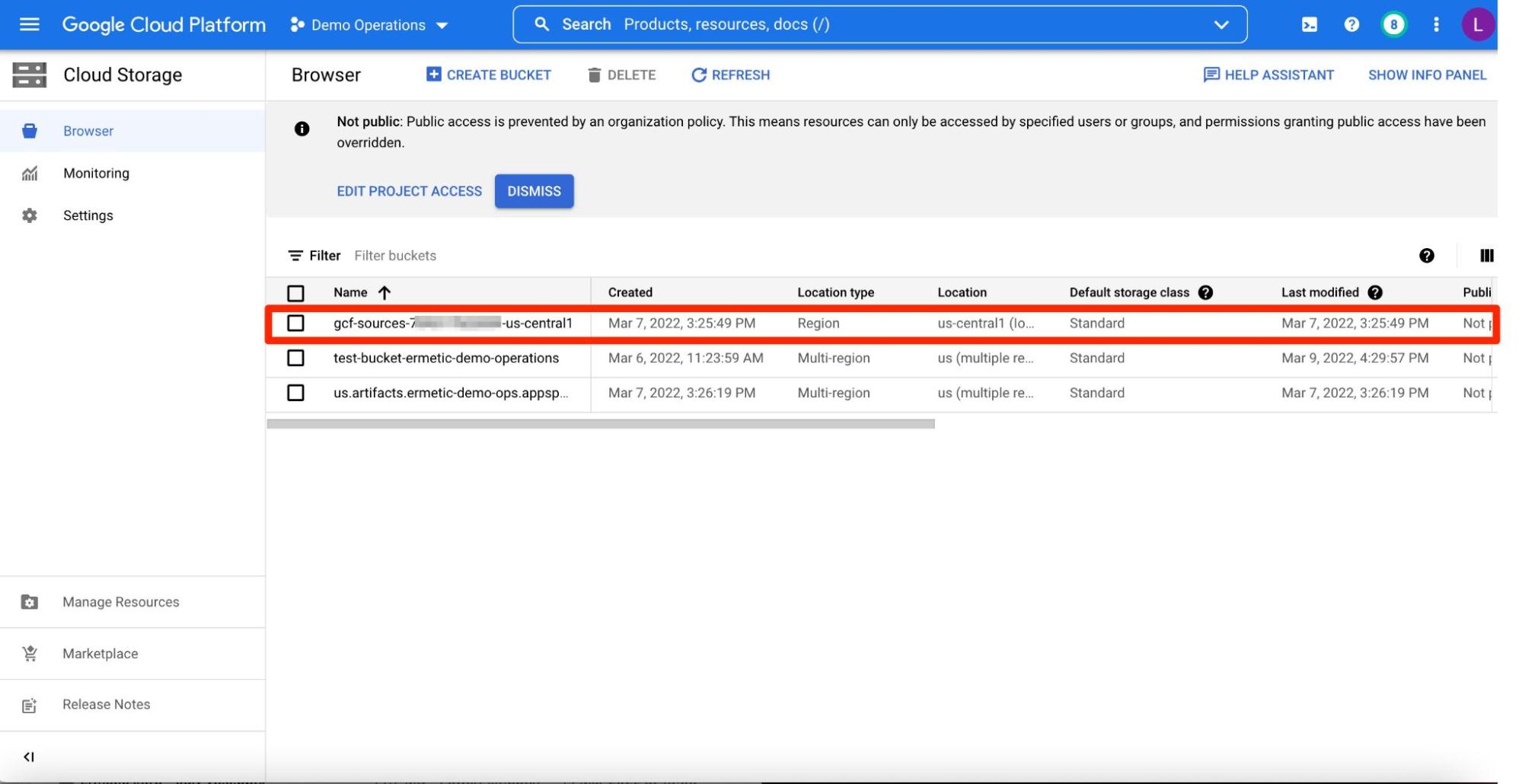Click the help icon next to column display options

[x=1426, y=256]
